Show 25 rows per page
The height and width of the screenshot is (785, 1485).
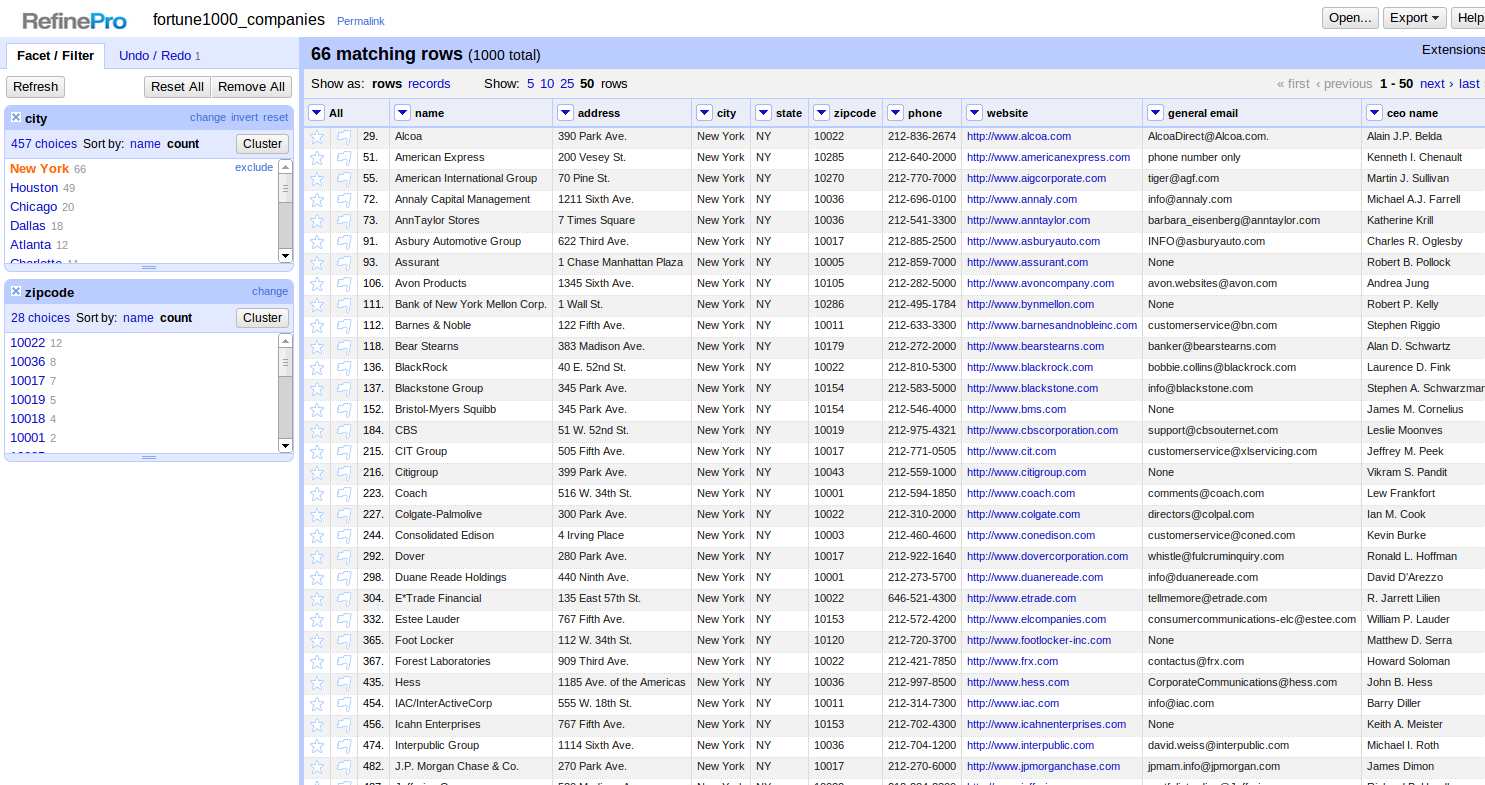567,84
